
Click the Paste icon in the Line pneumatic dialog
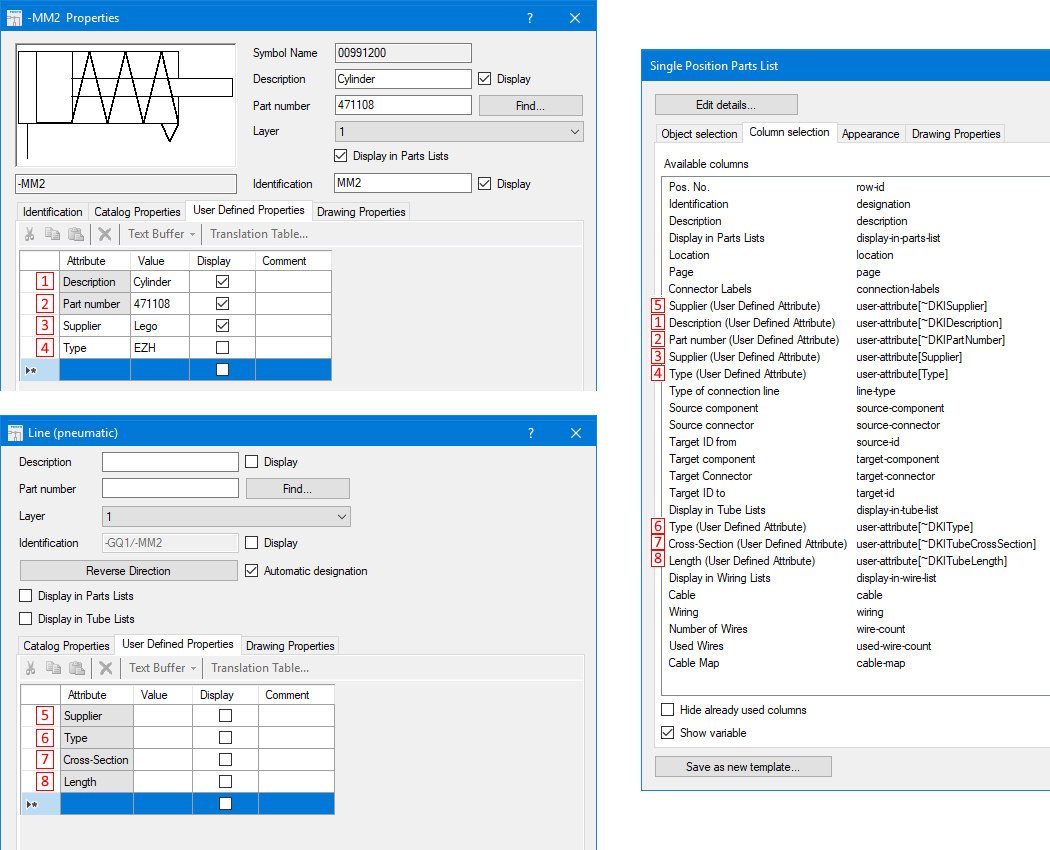tap(76, 667)
